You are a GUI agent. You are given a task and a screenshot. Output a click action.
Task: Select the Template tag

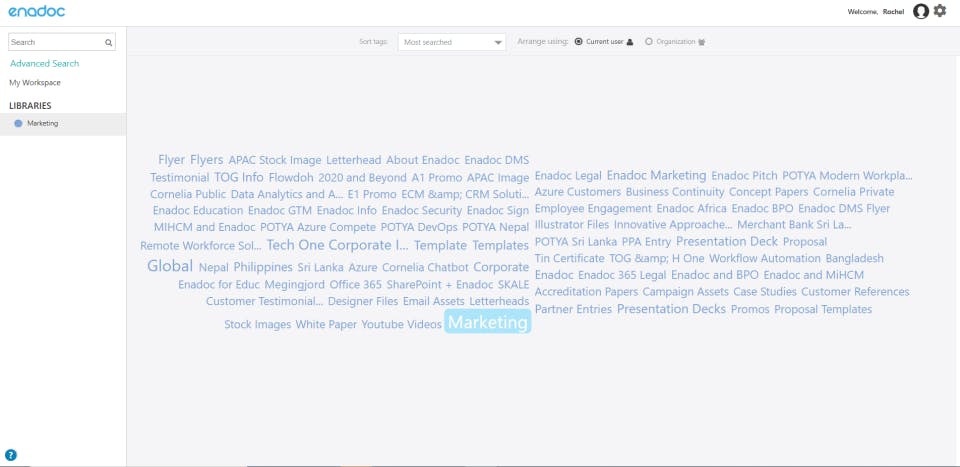[x=440, y=245]
